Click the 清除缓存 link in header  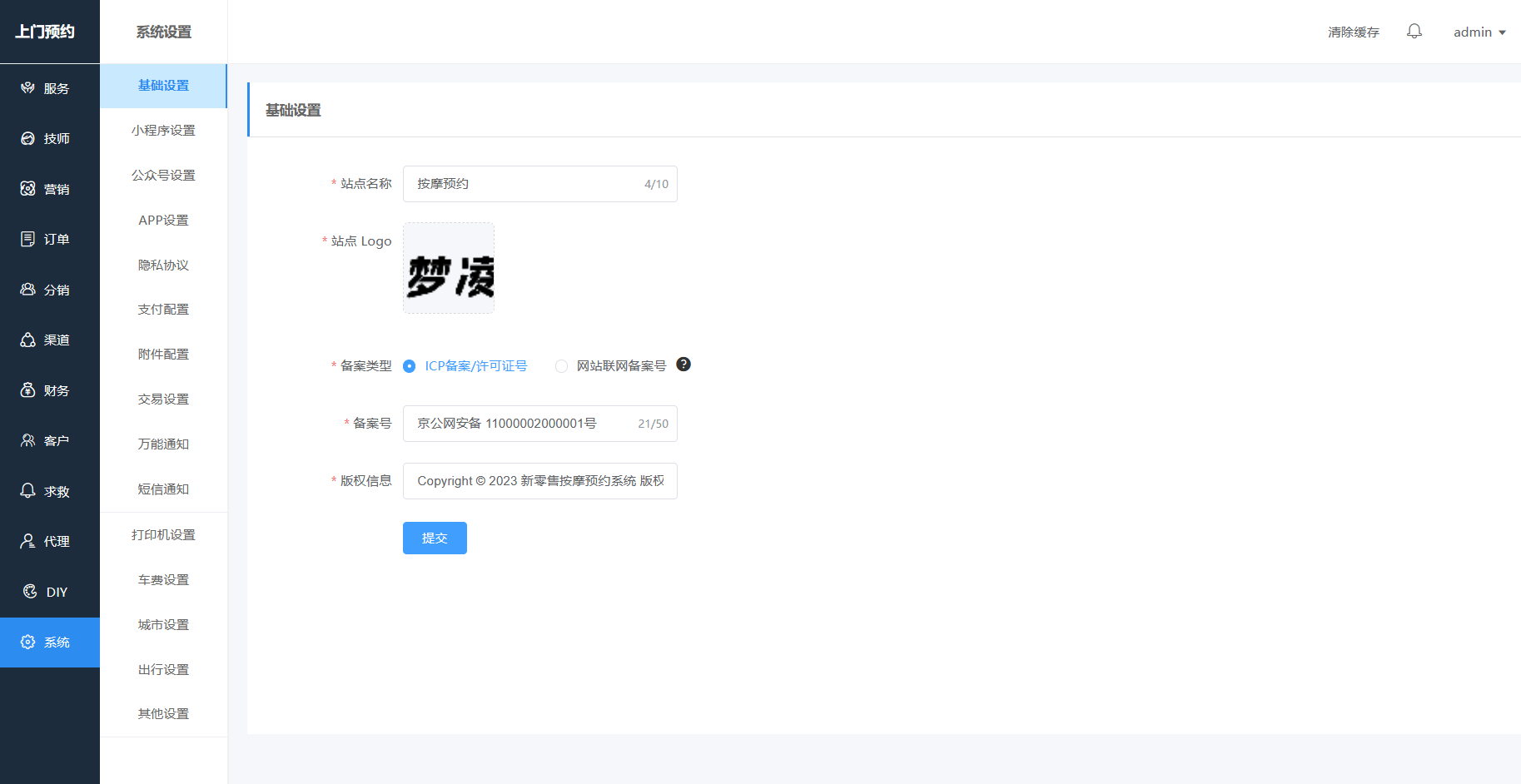1353,32
